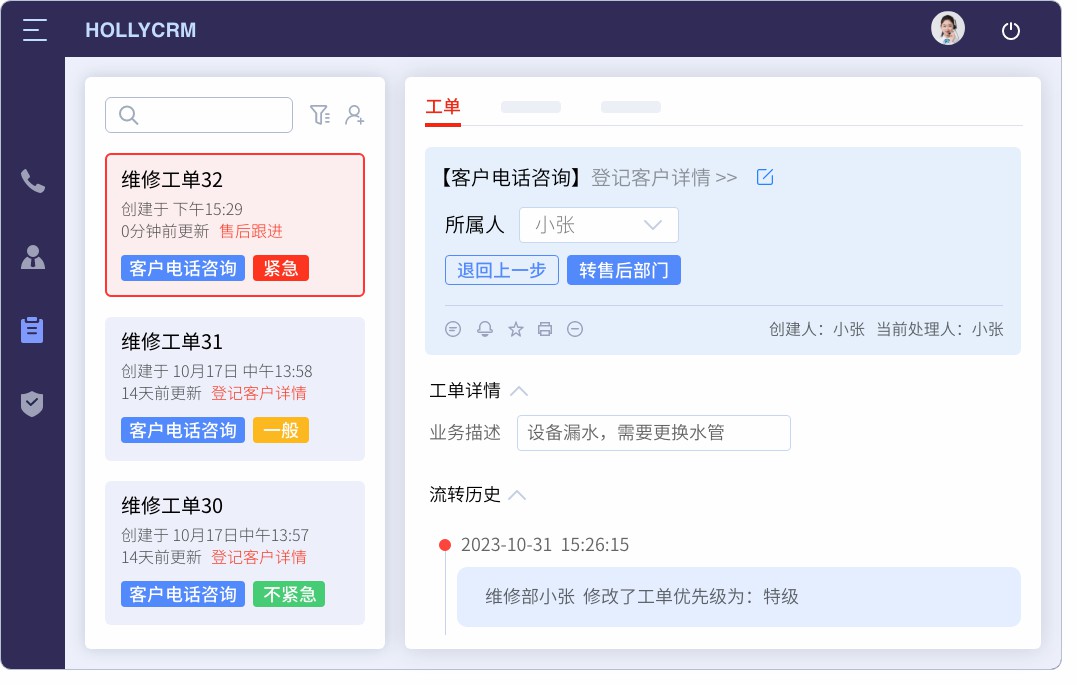Click the 退回上一步 button

(x=501, y=270)
